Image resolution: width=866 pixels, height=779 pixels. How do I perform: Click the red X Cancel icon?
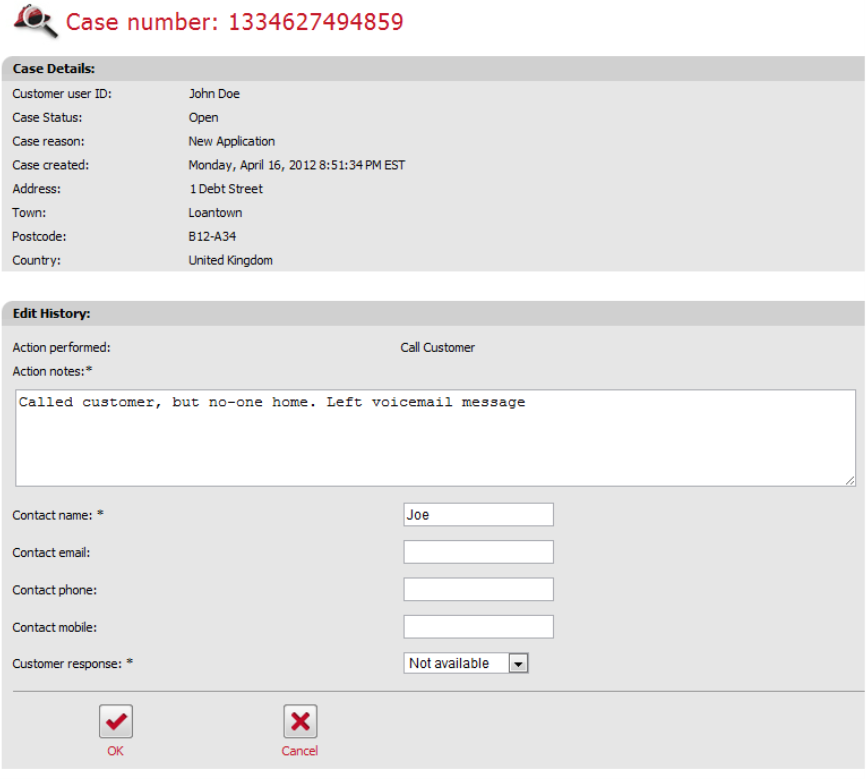click(x=300, y=721)
